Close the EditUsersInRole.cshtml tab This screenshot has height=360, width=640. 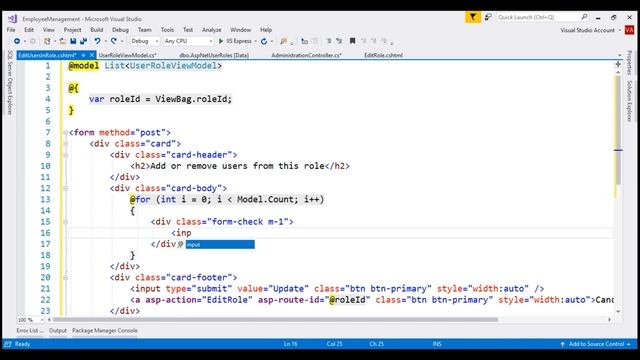coord(92,55)
